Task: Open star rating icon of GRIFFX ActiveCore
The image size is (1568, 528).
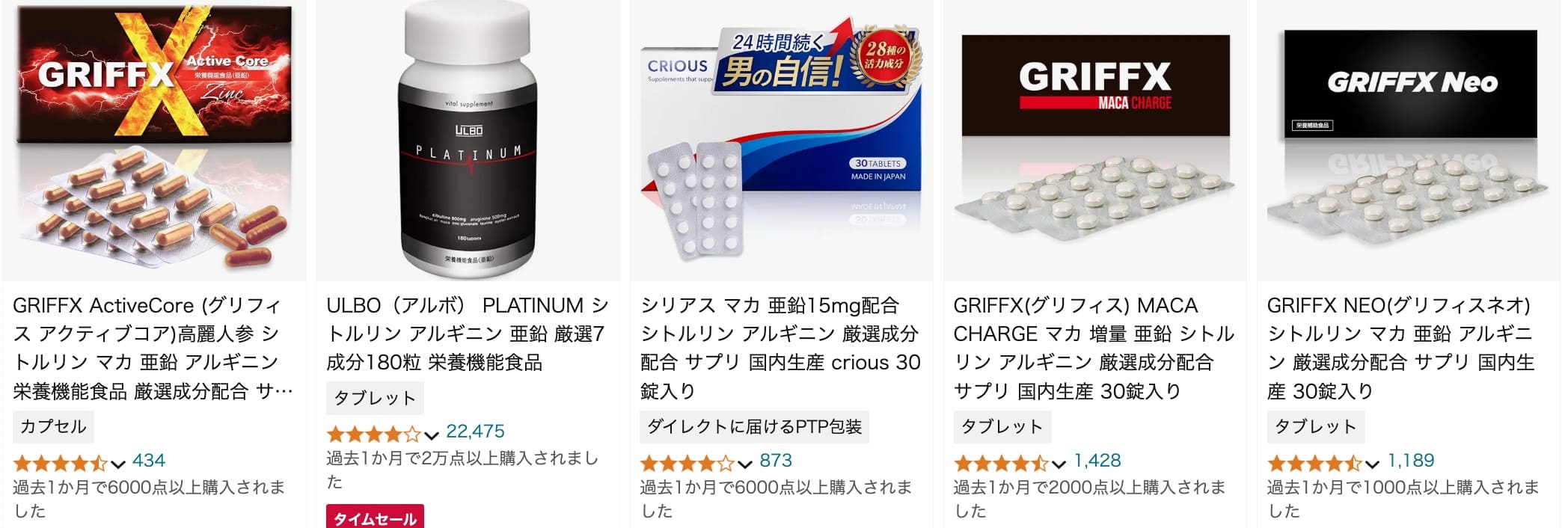Action: 61,463
